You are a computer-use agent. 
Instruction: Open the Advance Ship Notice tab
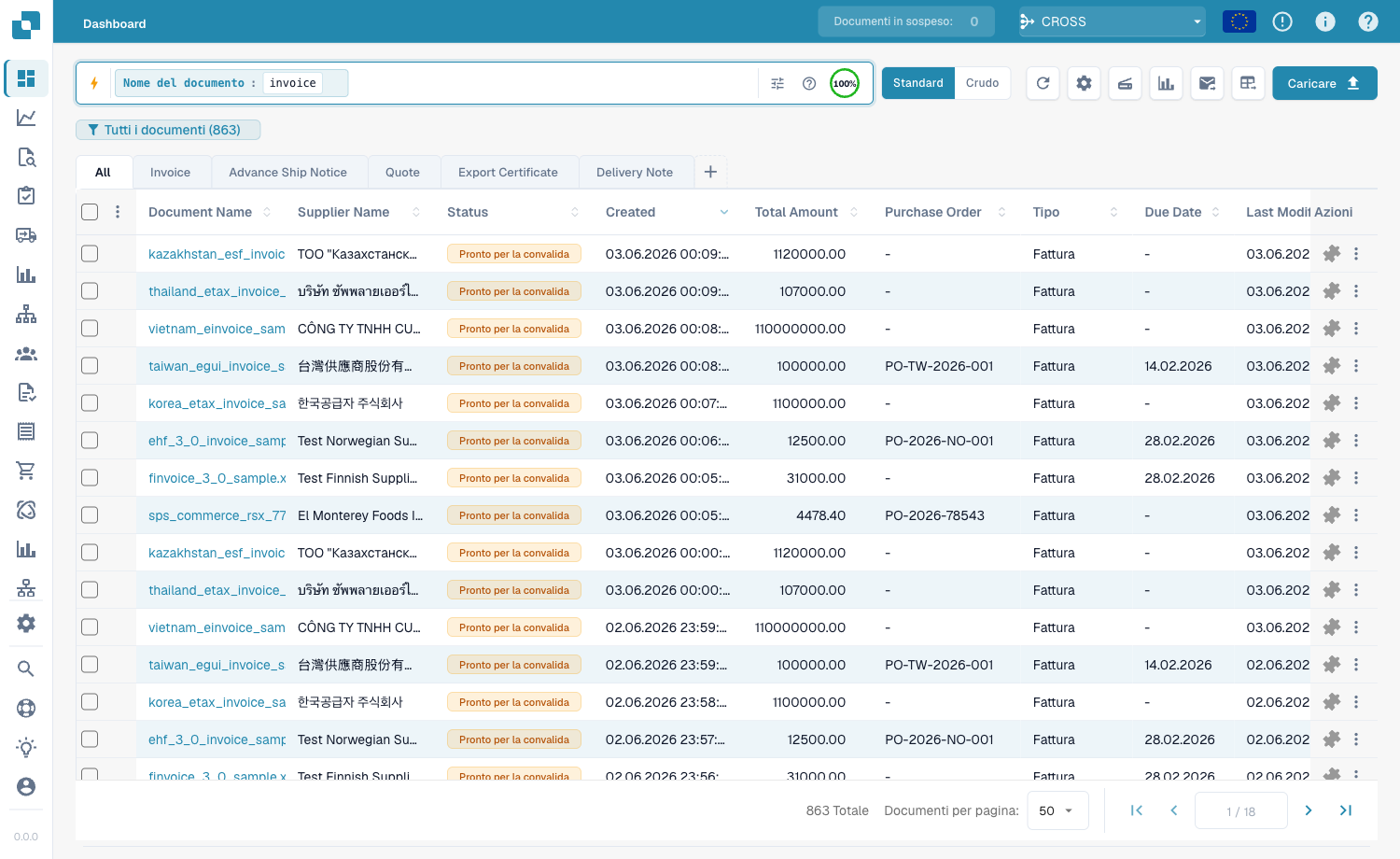(287, 173)
